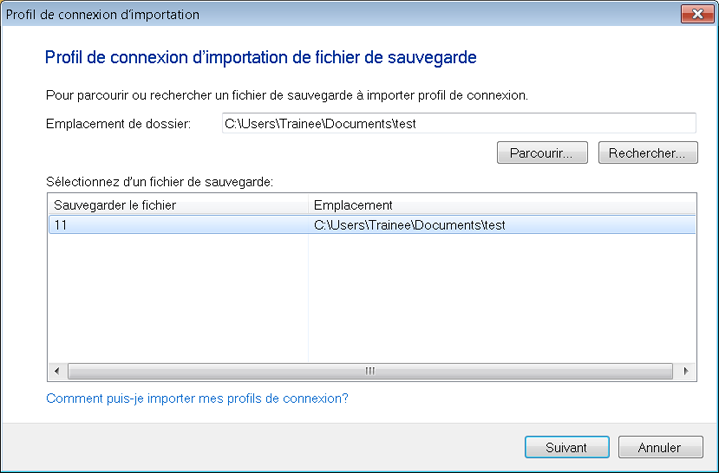
Task: Click empty area of the backup file list
Action: (370, 300)
